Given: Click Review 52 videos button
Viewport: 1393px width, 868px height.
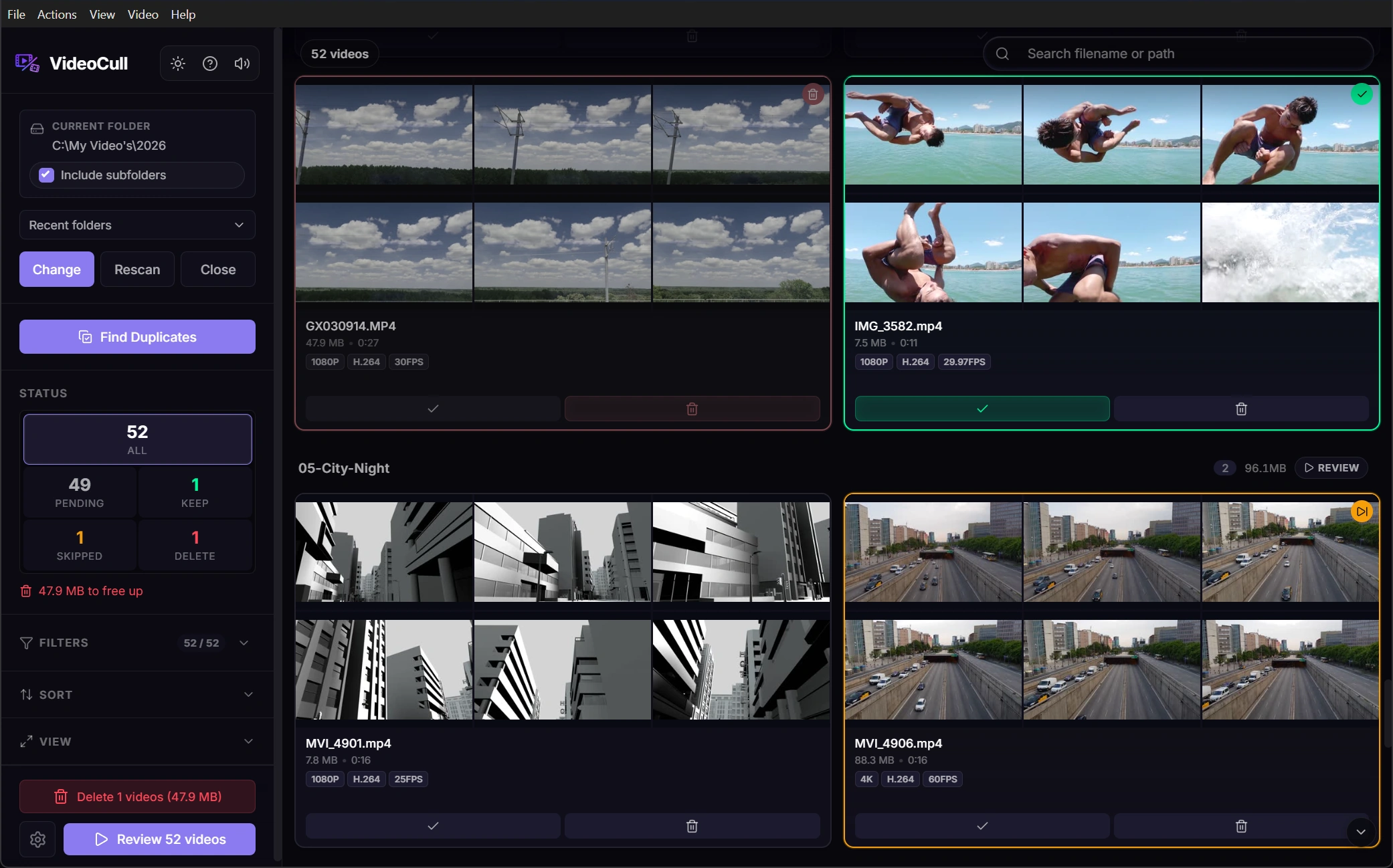Looking at the screenshot, I should (x=159, y=839).
